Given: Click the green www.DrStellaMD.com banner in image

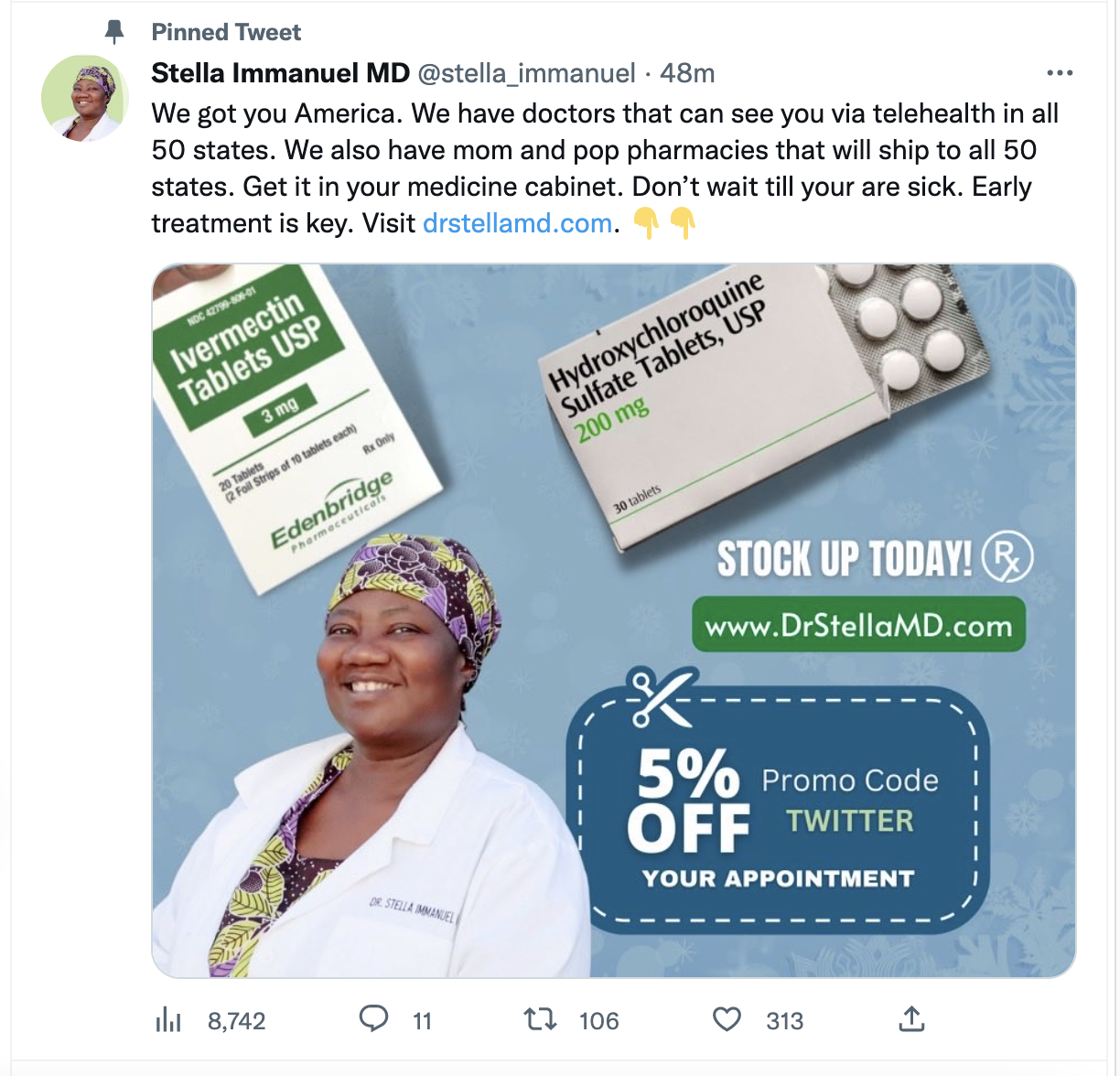Looking at the screenshot, I should pos(861,626).
